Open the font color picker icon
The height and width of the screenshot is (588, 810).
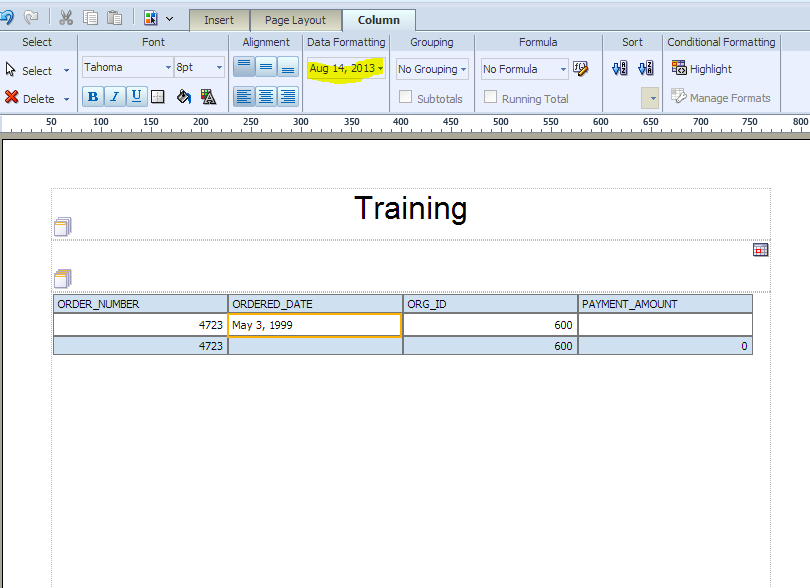(209, 97)
